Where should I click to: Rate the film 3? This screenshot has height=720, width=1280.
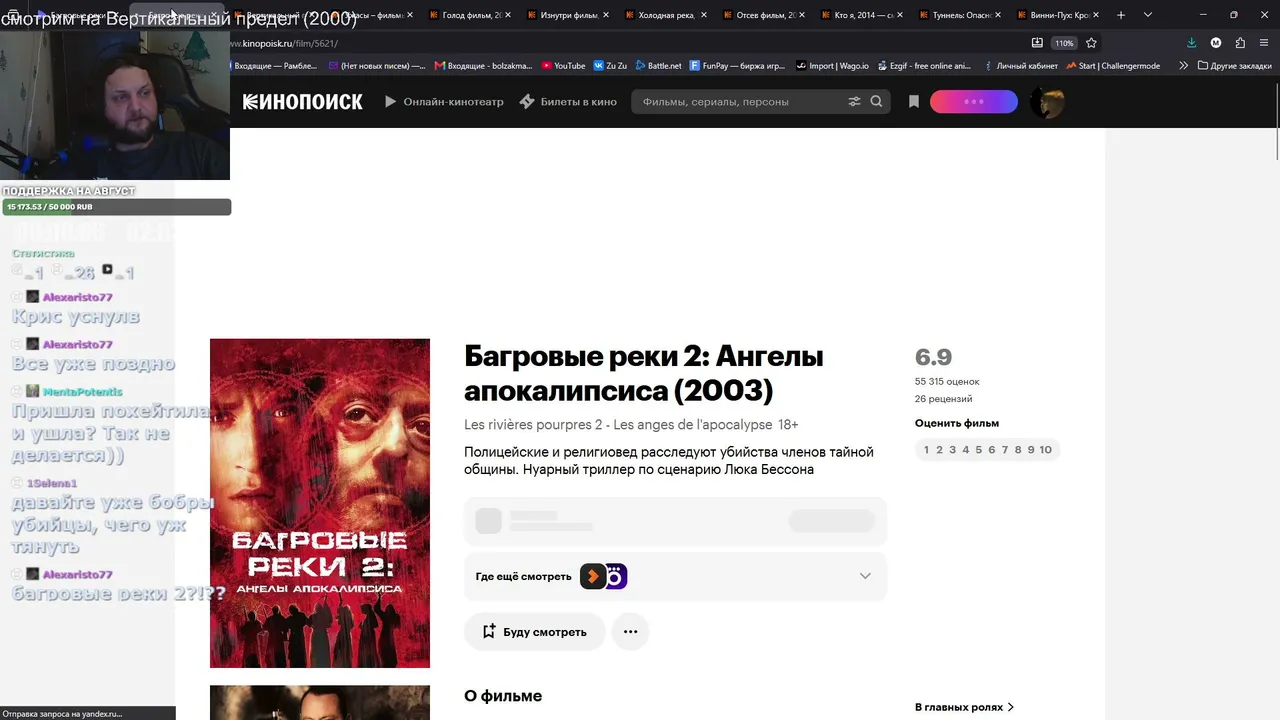click(x=952, y=450)
